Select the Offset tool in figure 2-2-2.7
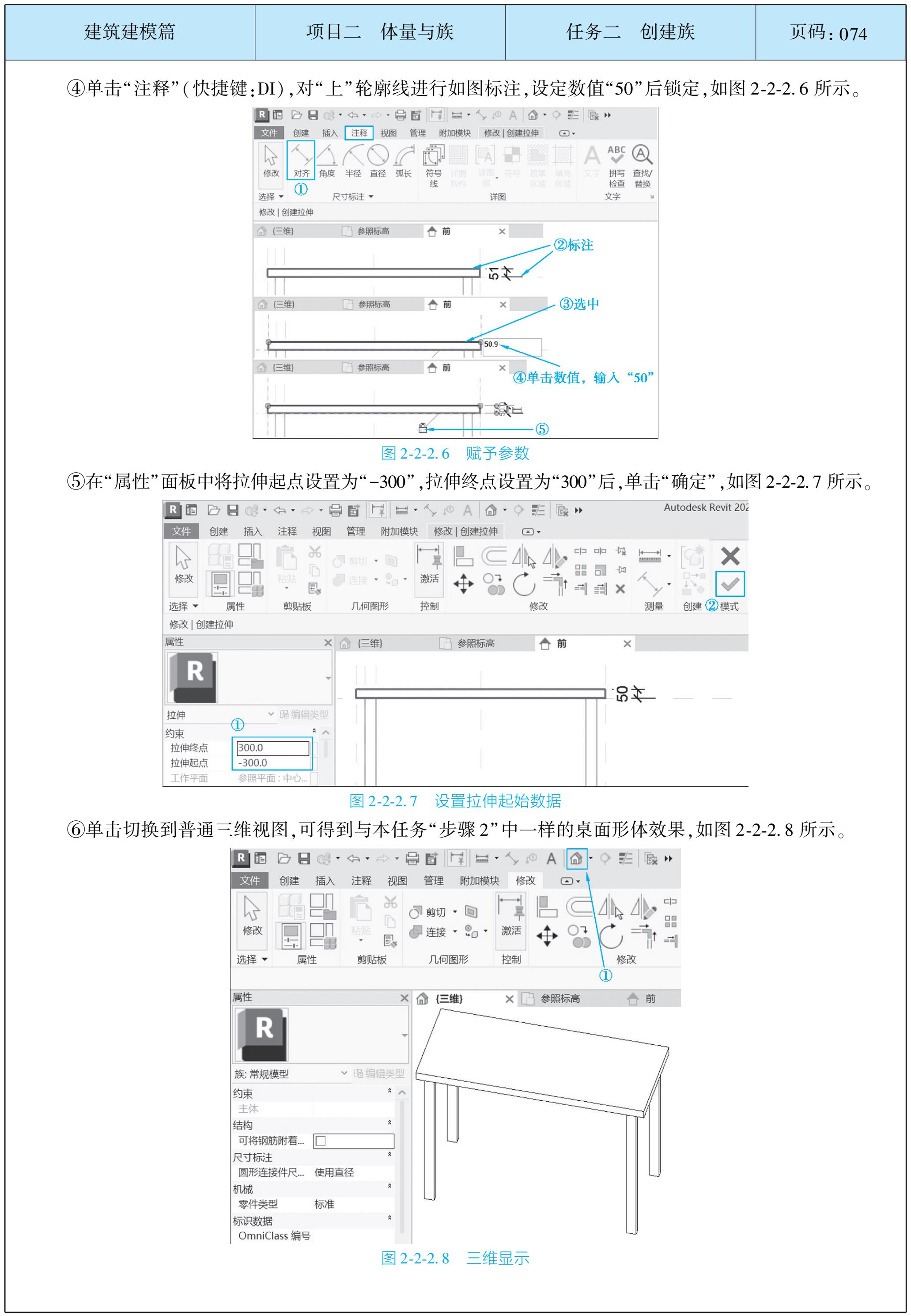The image size is (911, 1316). click(494, 556)
